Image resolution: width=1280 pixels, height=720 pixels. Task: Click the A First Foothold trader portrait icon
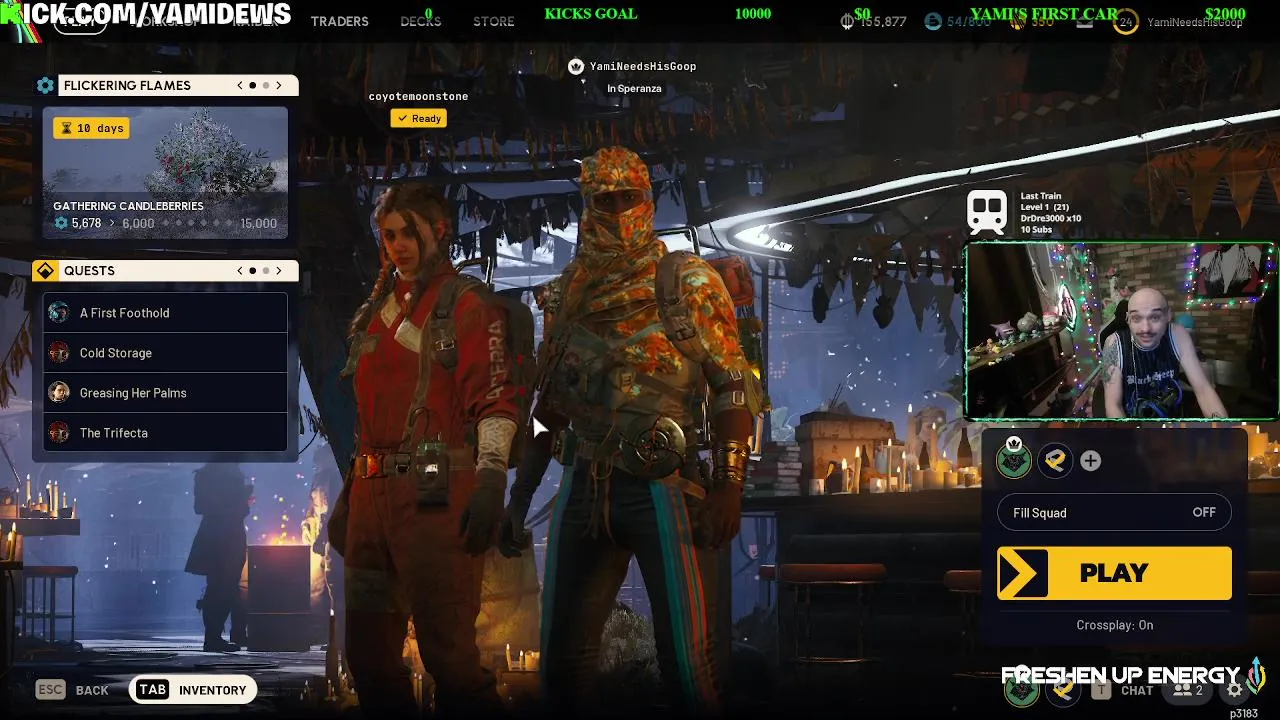click(59, 313)
